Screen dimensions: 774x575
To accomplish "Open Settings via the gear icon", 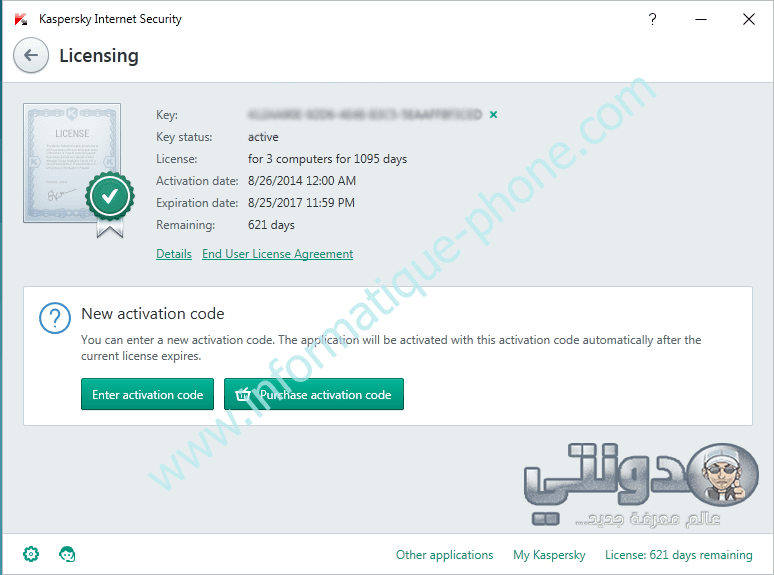I will 31,554.
